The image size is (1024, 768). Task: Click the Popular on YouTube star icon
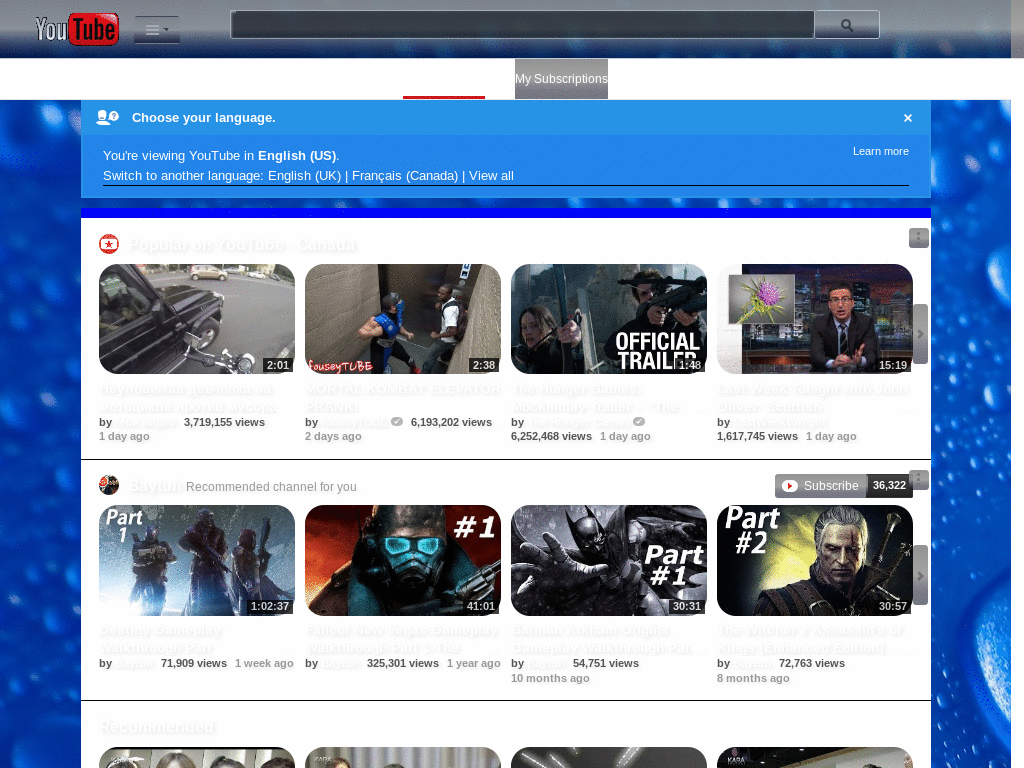pyautogui.click(x=109, y=244)
